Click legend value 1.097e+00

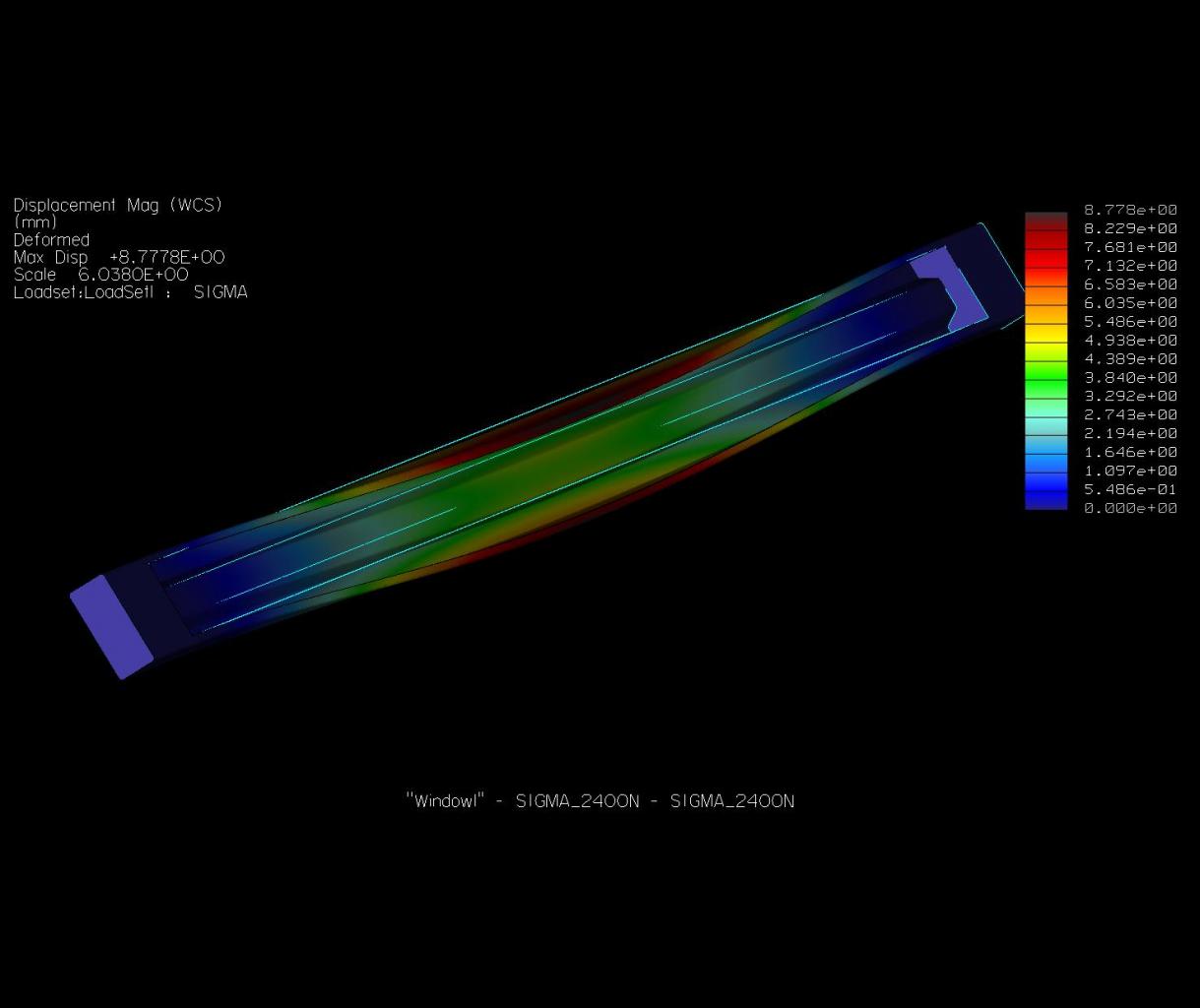(x=1130, y=472)
